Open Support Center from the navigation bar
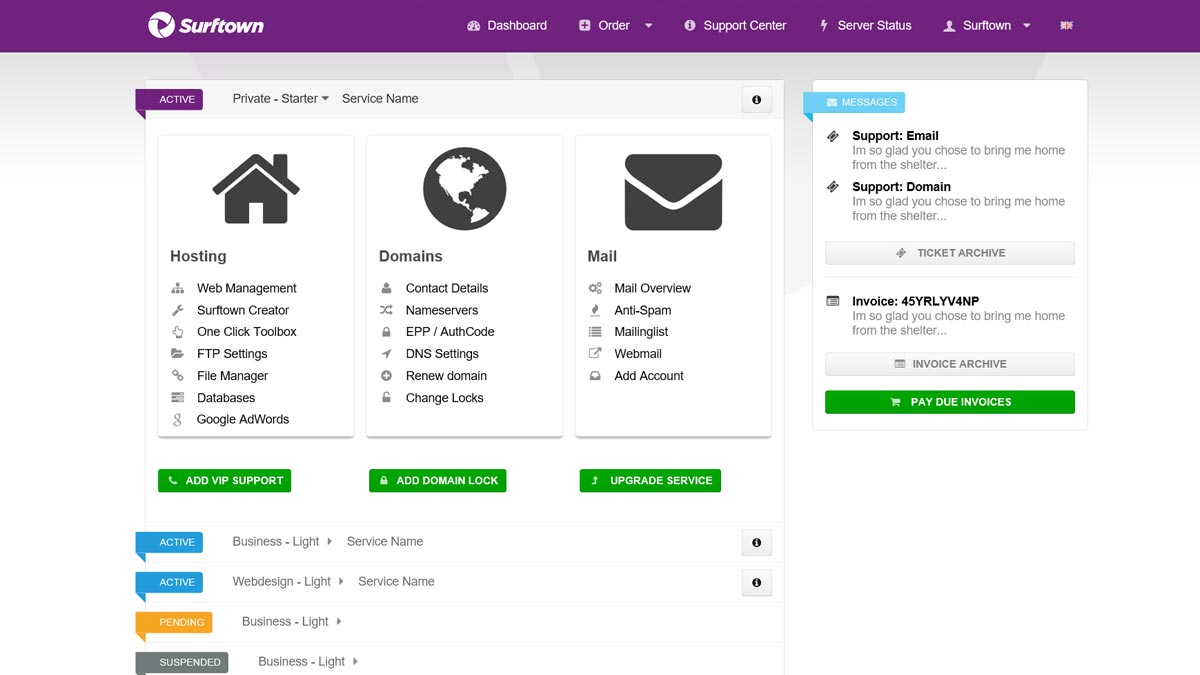 [735, 26]
